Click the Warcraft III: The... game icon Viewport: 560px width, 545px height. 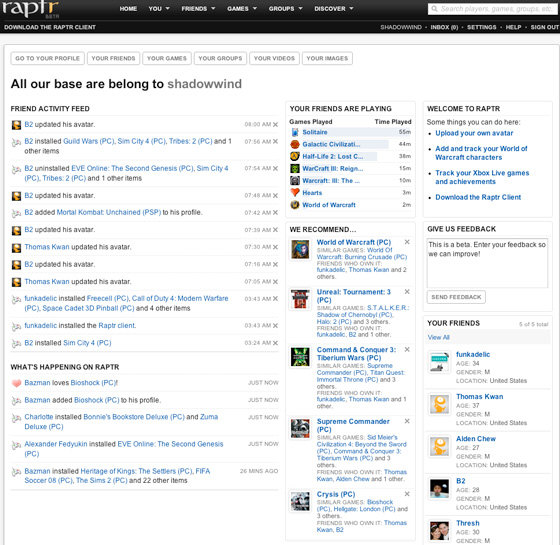pos(295,181)
